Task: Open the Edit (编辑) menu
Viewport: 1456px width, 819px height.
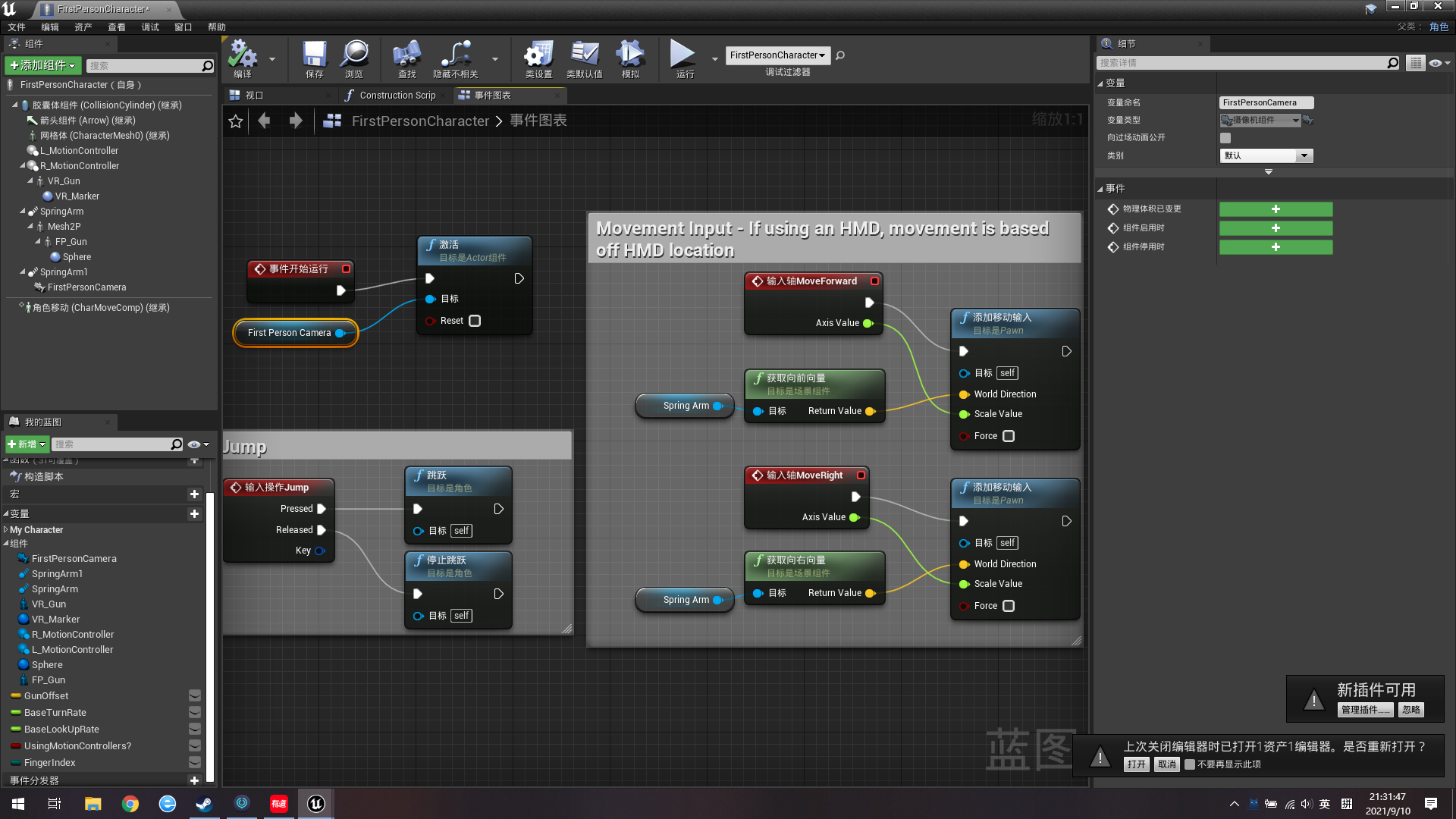Action: pyautogui.click(x=50, y=27)
